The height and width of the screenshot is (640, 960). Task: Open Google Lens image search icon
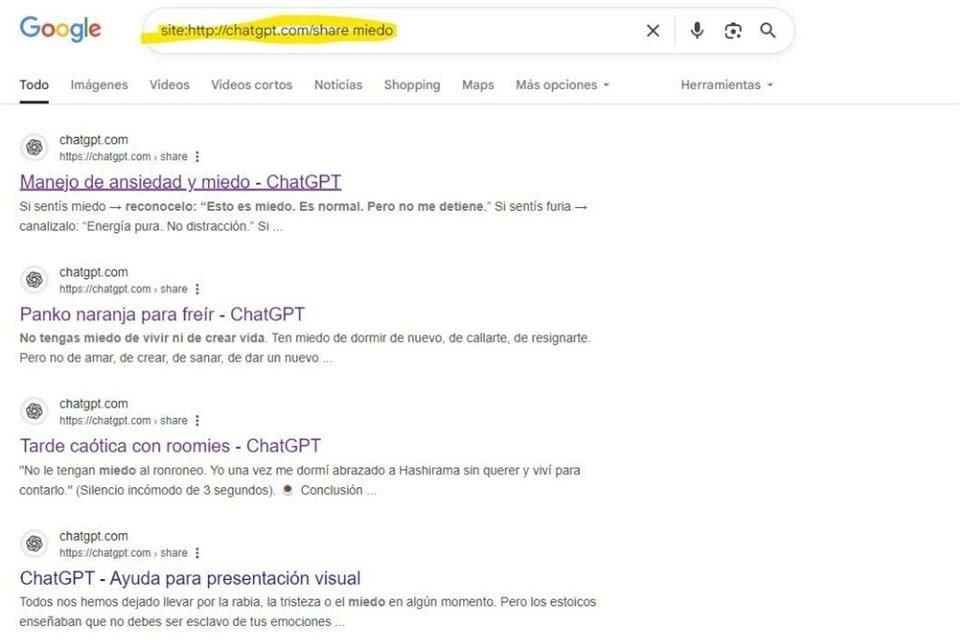point(733,30)
